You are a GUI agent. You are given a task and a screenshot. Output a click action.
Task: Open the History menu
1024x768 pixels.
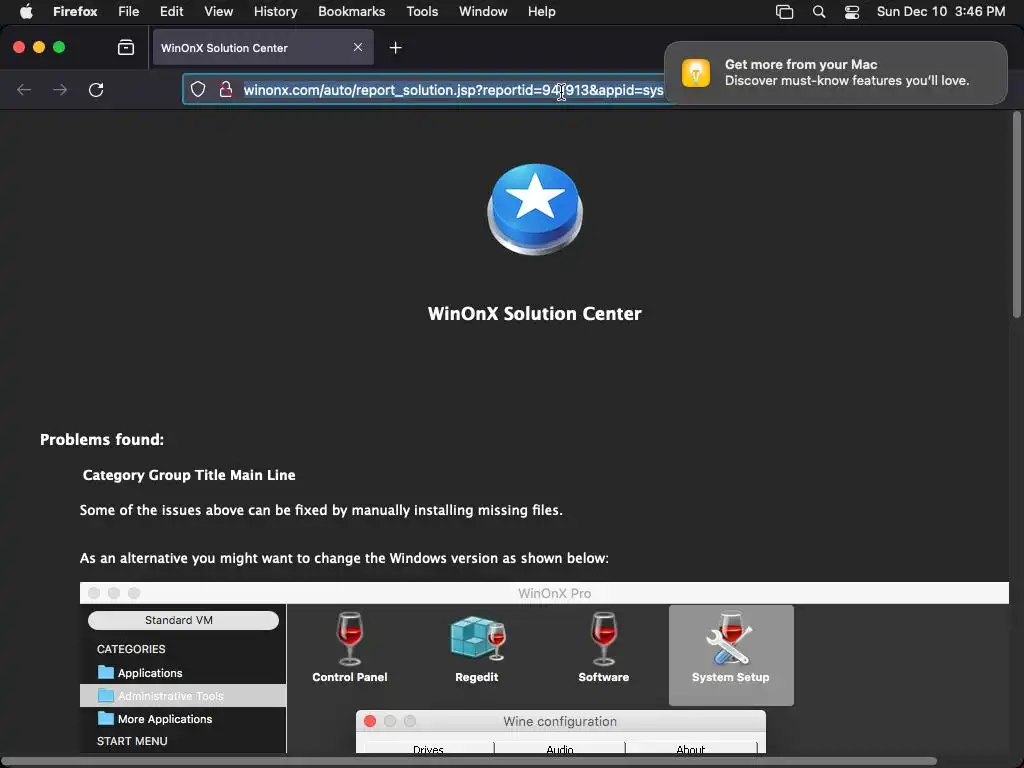click(275, 11)
